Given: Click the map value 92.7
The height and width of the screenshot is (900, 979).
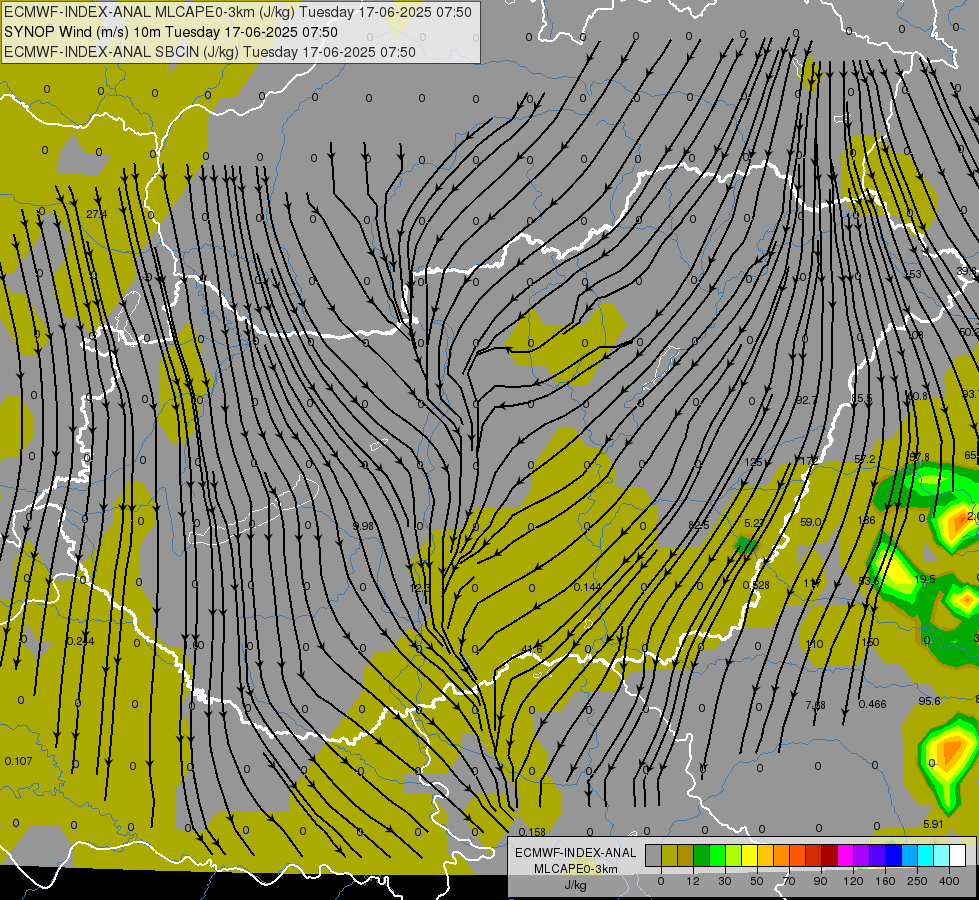Looking at the screenshot, I should (x=807, y=399).
